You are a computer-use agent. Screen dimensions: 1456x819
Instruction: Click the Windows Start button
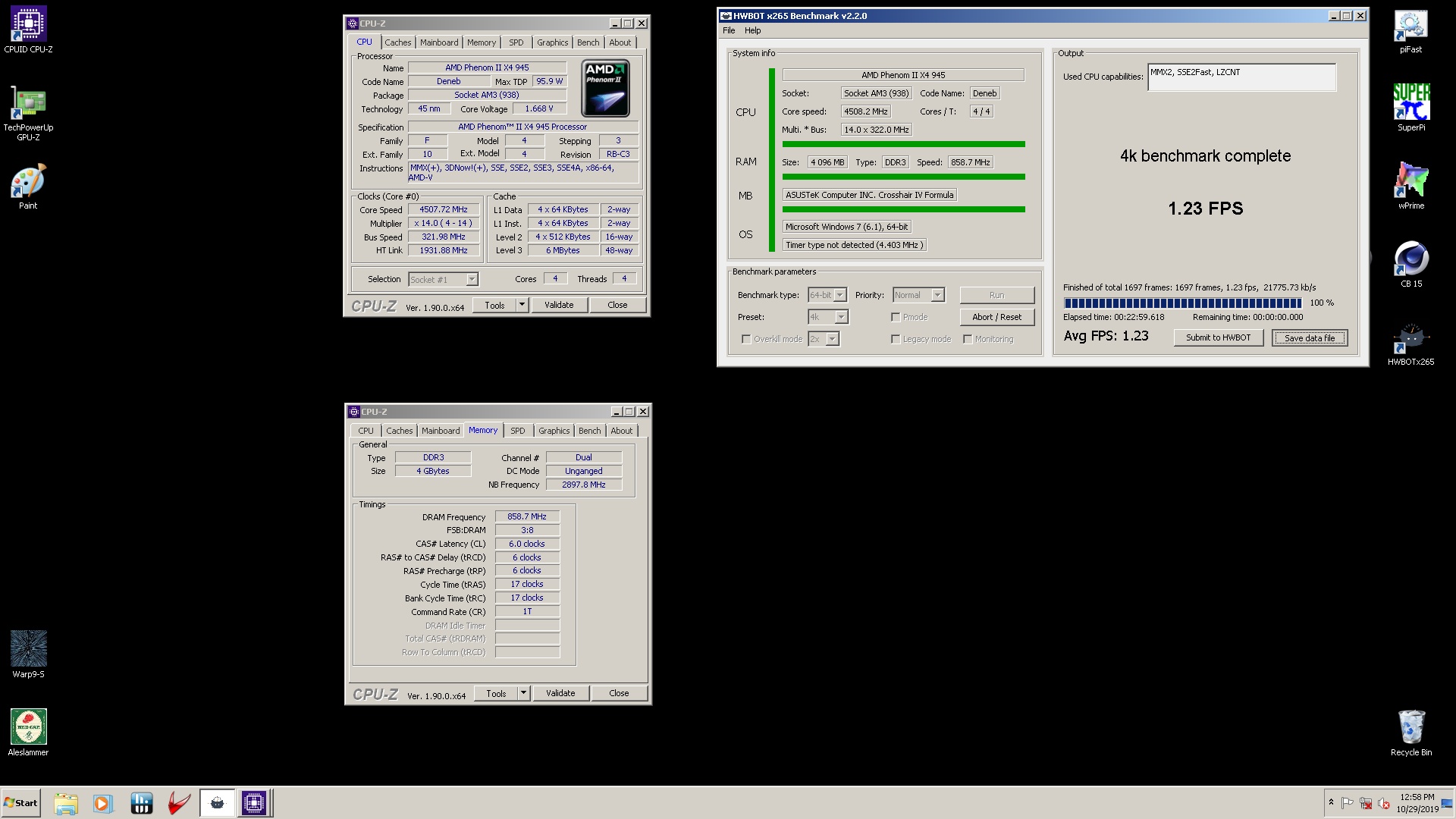point(20,803)
